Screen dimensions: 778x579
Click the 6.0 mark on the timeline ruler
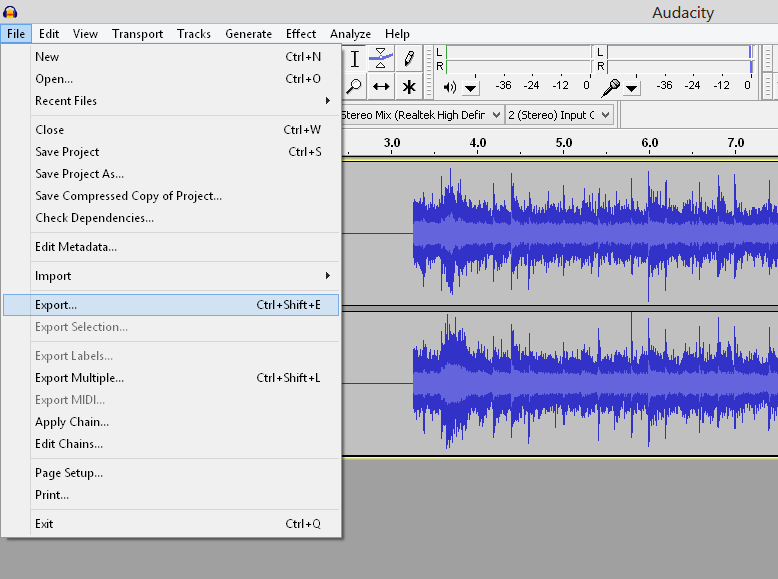click(x=649, y=143)
